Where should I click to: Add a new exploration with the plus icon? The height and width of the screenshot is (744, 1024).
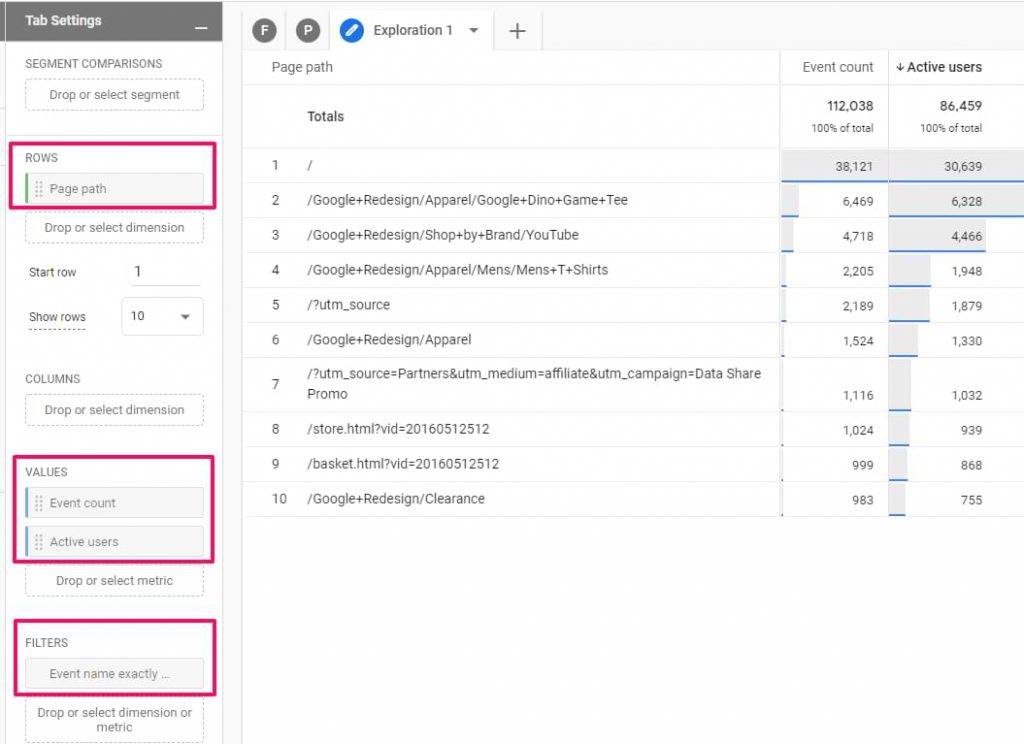(x=517, y=31)
